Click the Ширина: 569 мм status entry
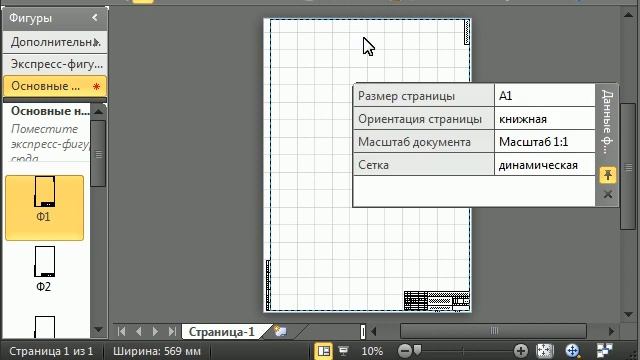The image size is (640, 360). 157,351
